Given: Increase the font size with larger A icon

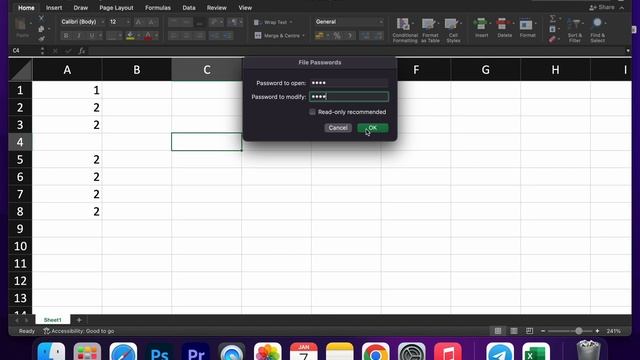Looking at the screenshot, I should click(x=139, y=22).
